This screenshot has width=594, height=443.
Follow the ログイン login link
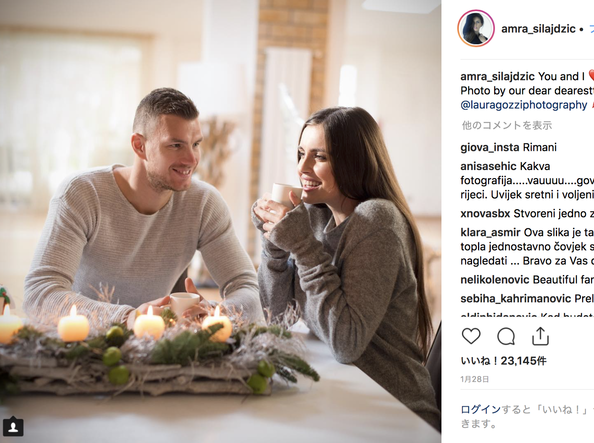pos(481,410)
